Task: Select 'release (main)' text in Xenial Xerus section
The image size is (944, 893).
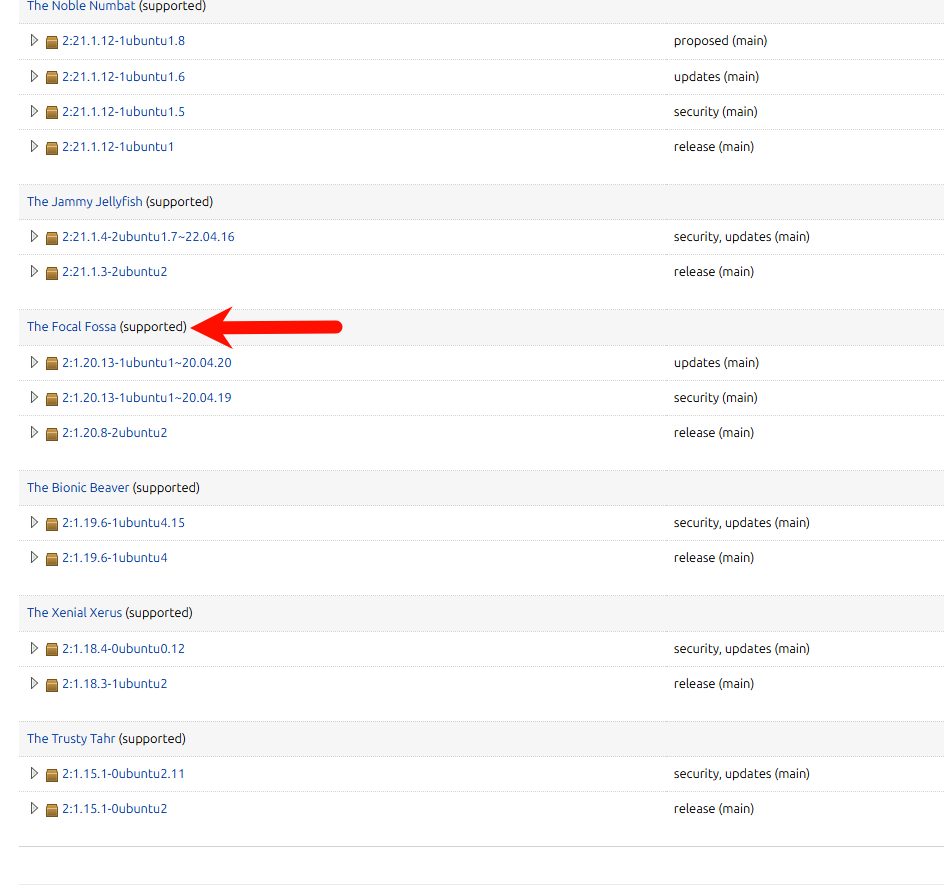Action: coord(714,684)
